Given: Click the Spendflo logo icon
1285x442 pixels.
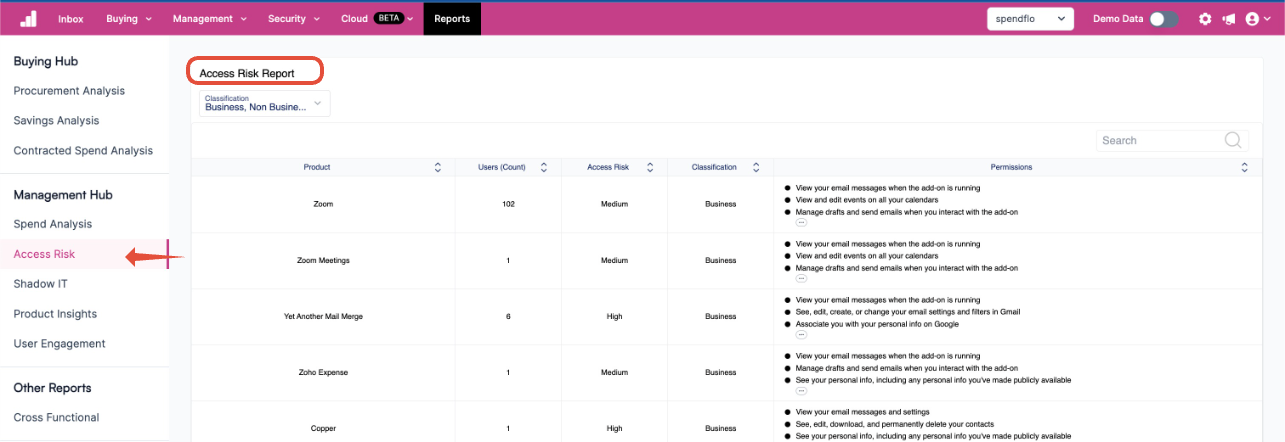Looking at the screenshot, I should [28, 18].
